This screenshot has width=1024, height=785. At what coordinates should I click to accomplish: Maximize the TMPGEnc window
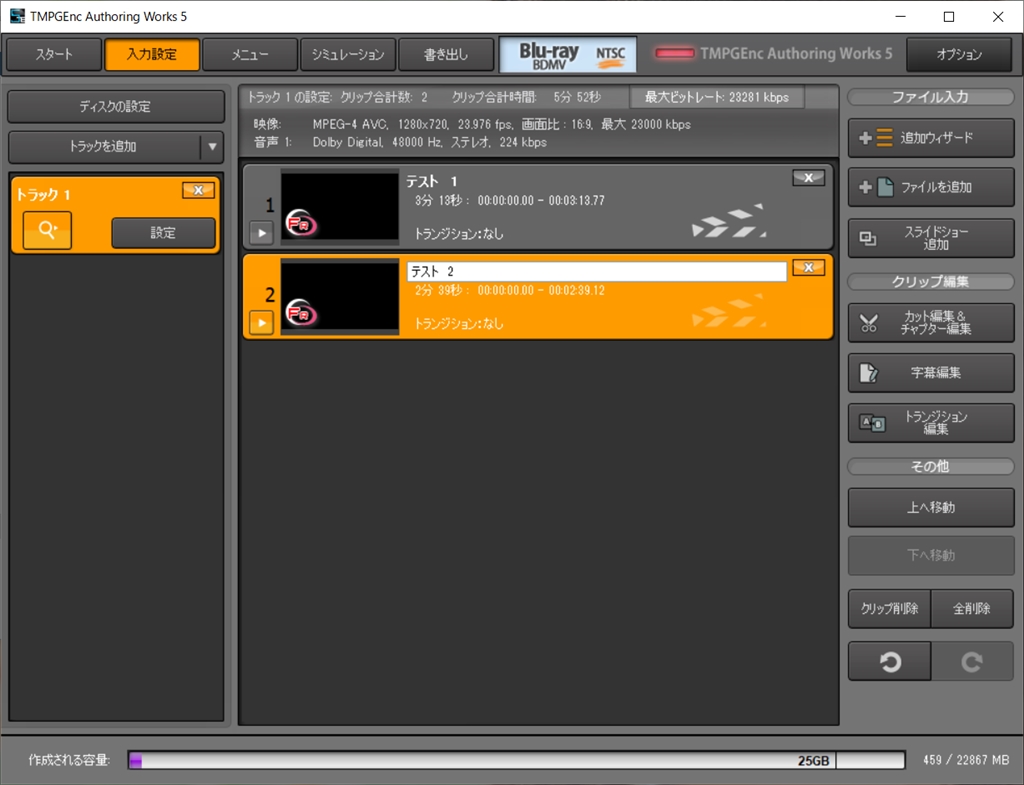click(949, 16)
